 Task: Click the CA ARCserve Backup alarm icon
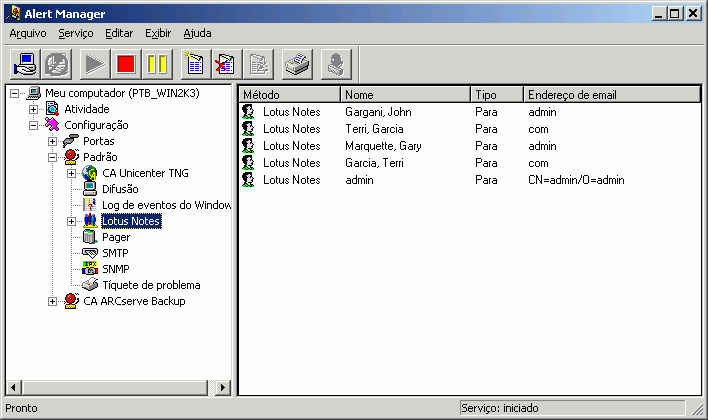point(71,301)
